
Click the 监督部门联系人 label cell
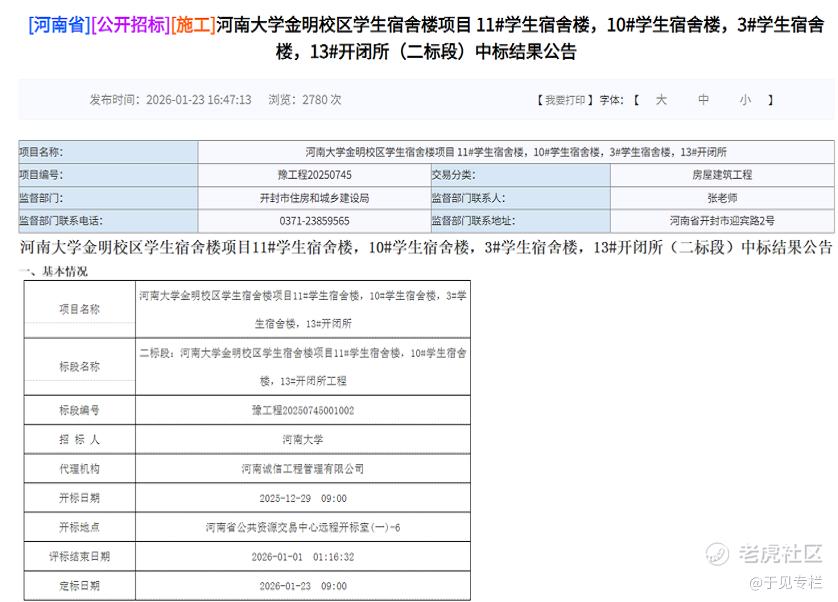[521, 198]
